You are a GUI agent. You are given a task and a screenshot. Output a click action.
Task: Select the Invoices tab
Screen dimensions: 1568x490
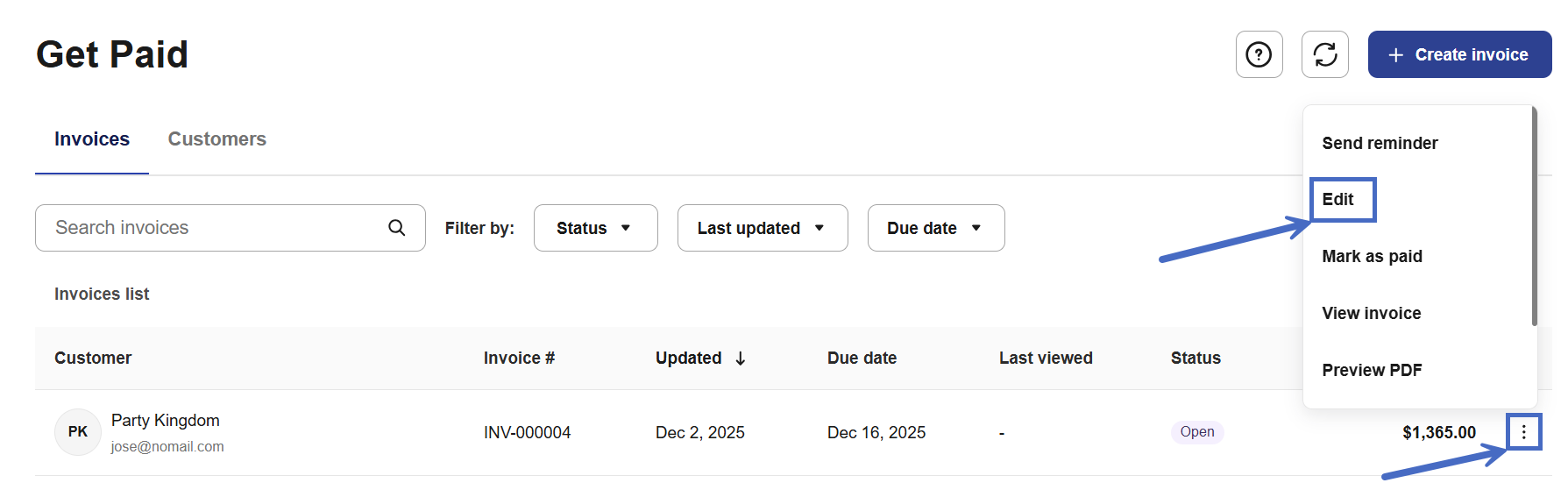coord(92,139)
